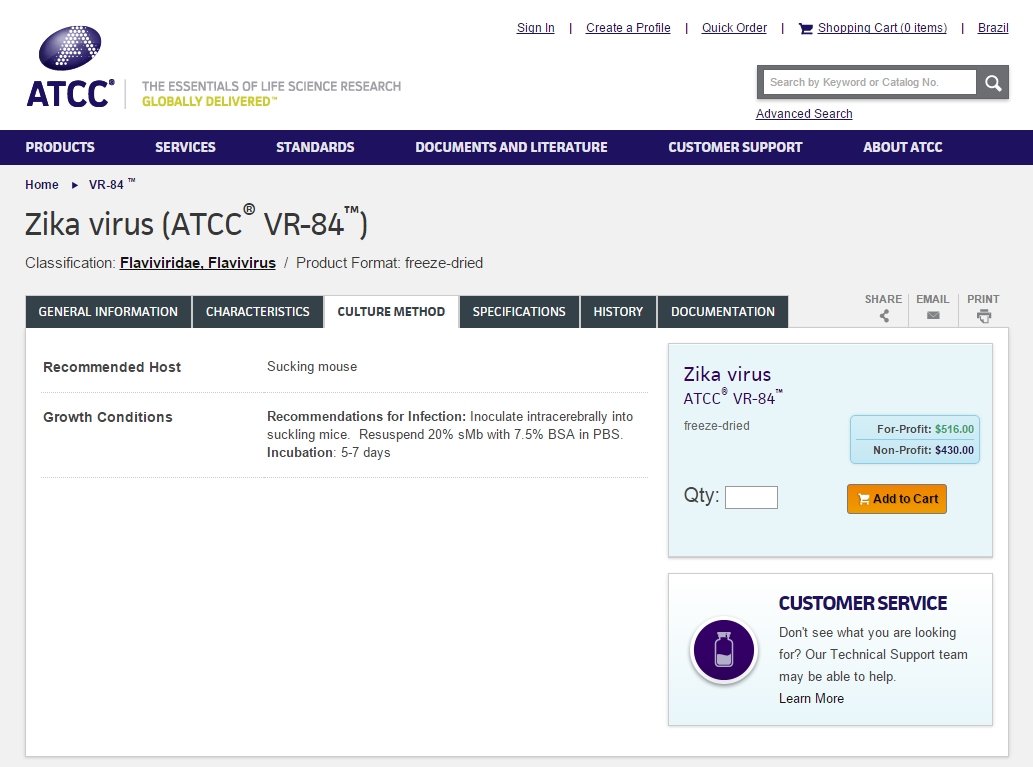1033x767 pixels.
Task: Open Documents and Literature menu
Action: click(511, 148)
